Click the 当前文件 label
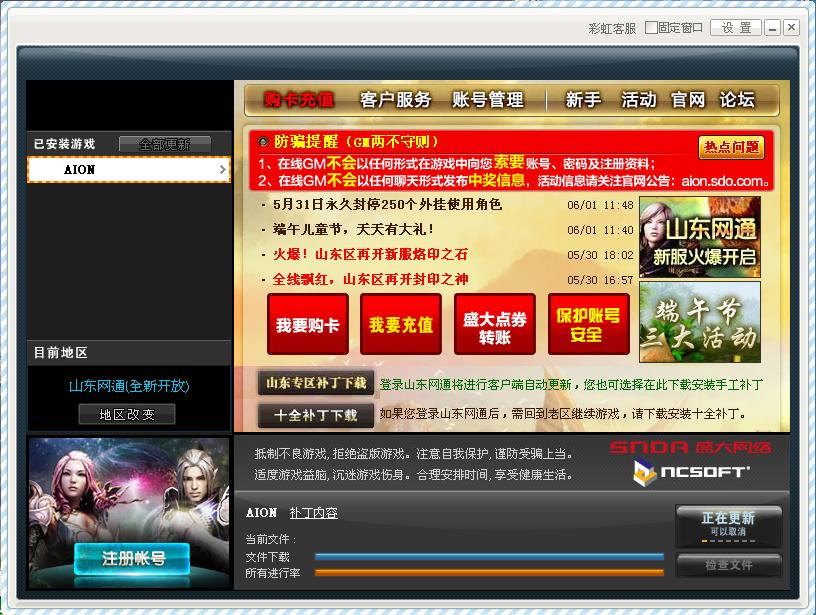 pos(271,540)
